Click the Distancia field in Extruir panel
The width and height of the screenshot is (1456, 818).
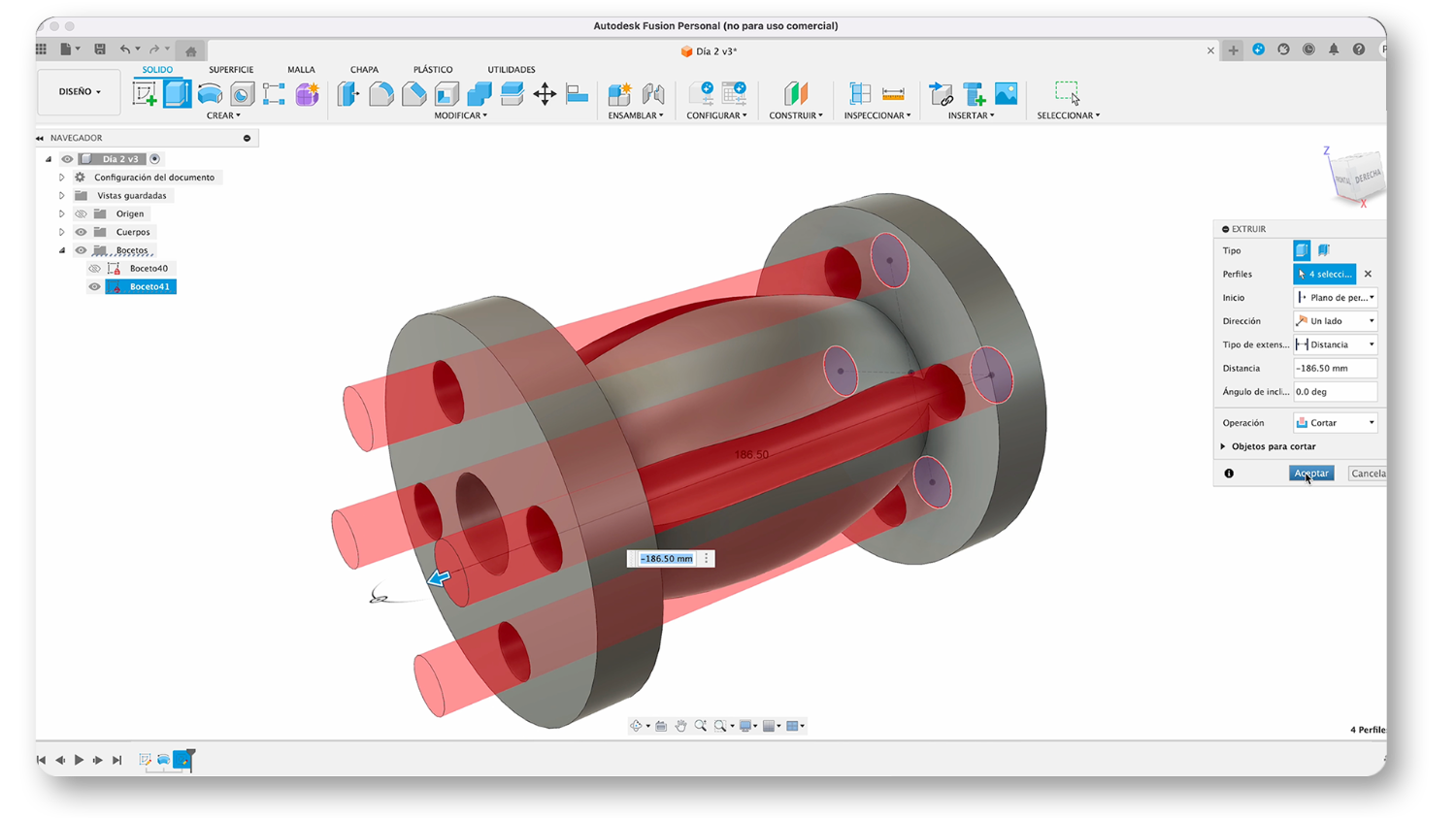point(1336,369)
